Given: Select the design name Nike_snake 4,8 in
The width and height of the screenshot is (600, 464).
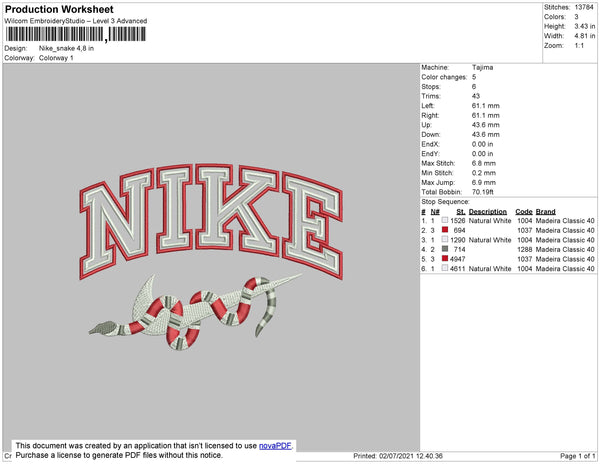Looking at the screenshot, I should (66, 49).
